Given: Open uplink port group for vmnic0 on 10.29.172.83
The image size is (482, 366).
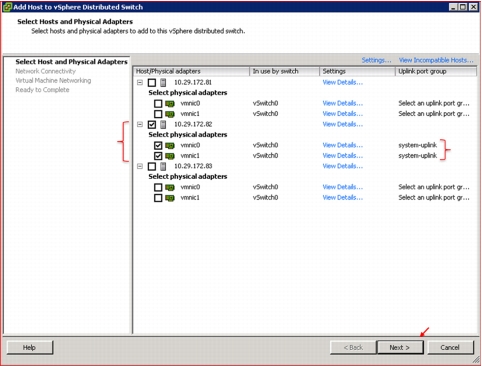Looking at the screenshot, I should pos(434,187).
